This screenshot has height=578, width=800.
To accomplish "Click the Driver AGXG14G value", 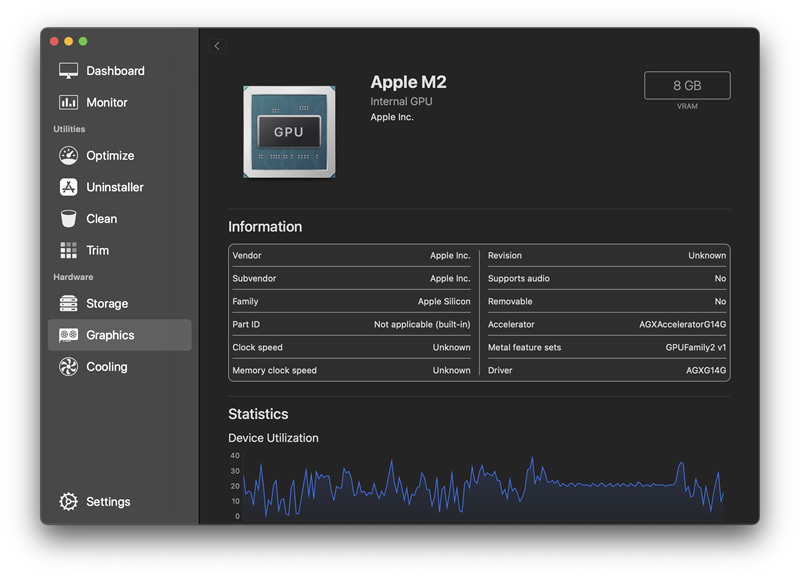I will click(706, 370).
